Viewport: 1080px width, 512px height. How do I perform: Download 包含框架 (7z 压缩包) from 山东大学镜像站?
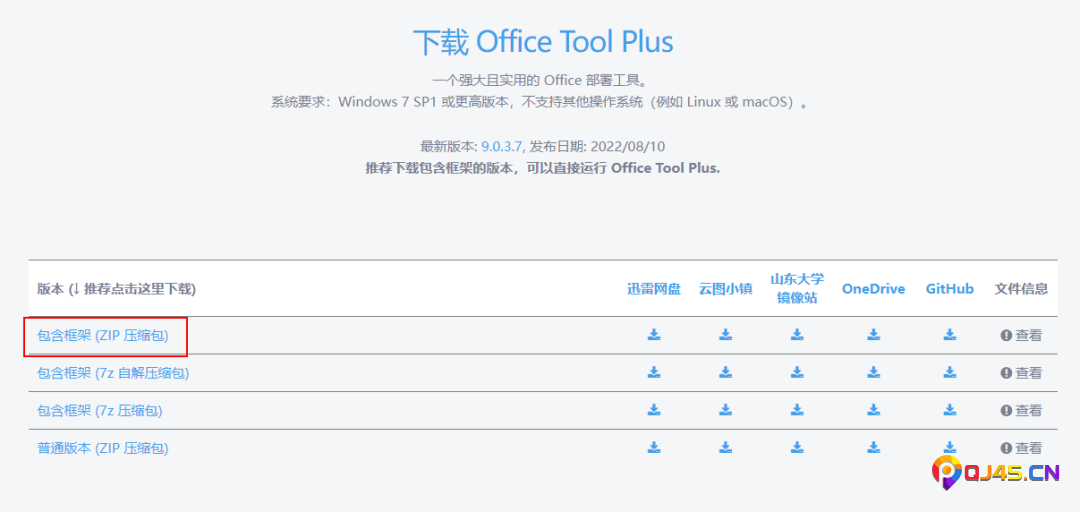pyautogui.click(x=797, y=410)
